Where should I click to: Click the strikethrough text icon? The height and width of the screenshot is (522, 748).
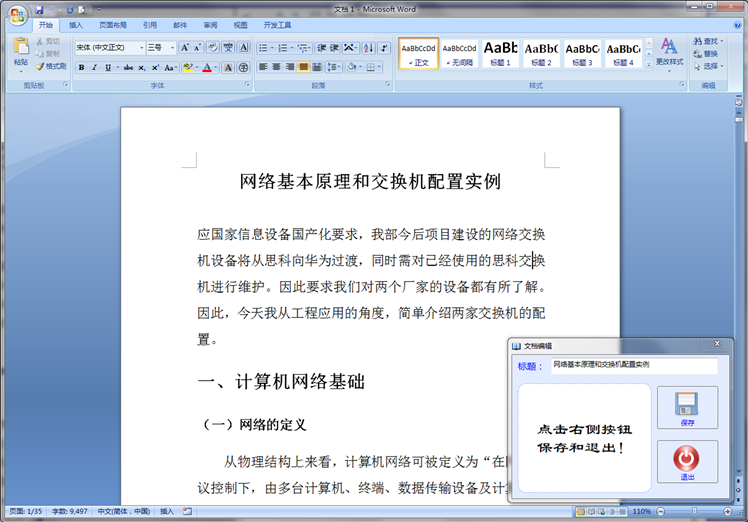pyautogui.click(x=127, y=67)
